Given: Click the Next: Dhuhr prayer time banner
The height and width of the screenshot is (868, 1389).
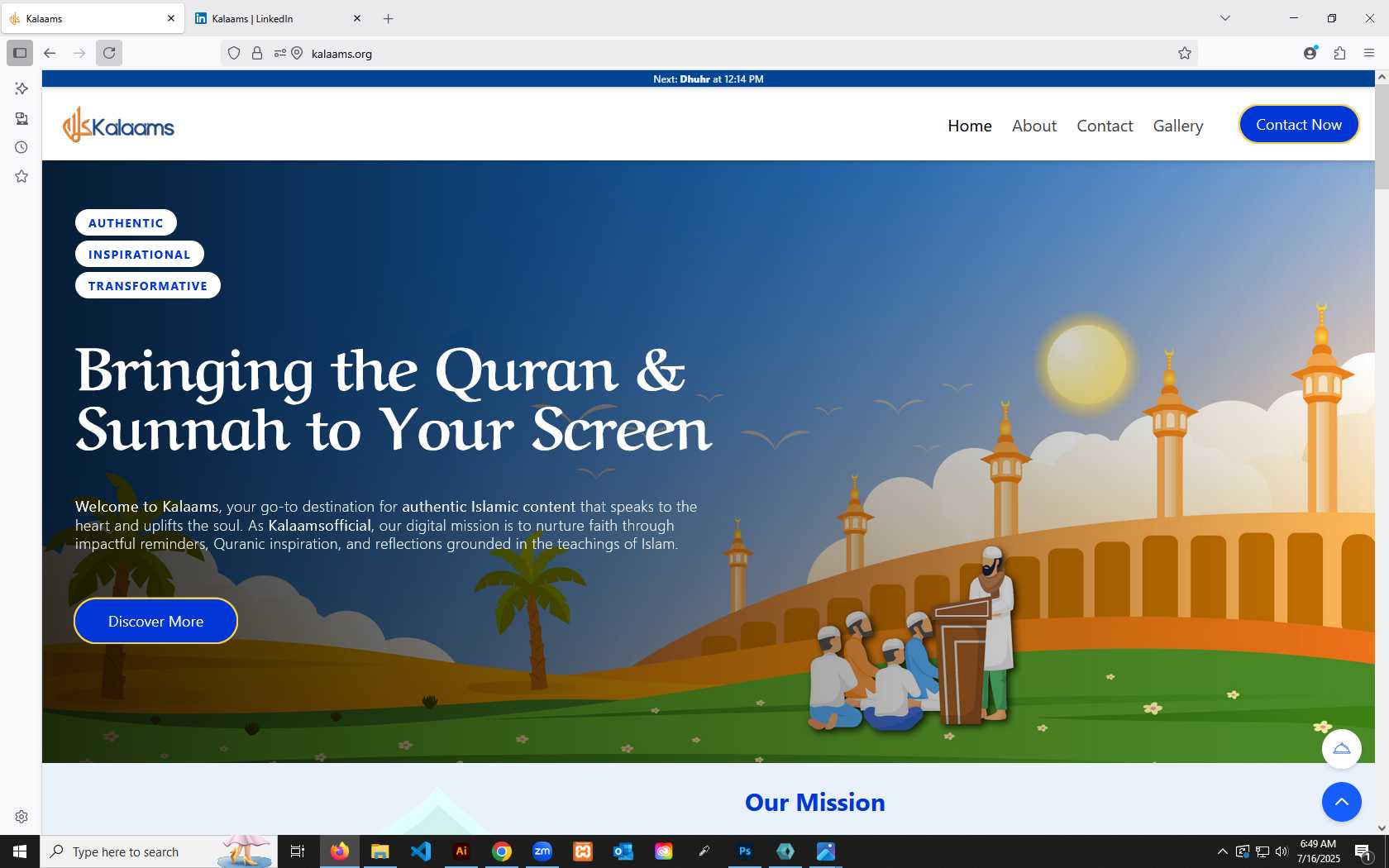Looking at the screenshot, I should point(708,79).
